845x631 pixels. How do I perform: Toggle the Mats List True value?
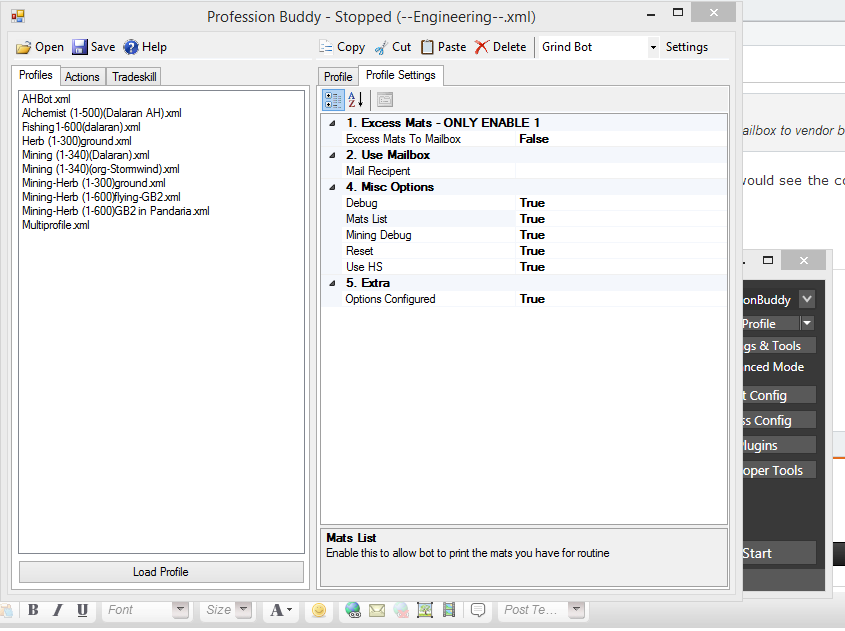(x=621, y=219)
